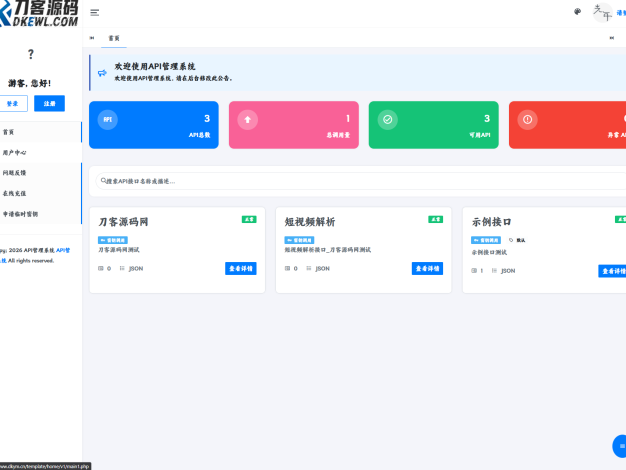Click the search magnifier icon
Viewport: 626px width, 470px height.
[x=103, y=181]
